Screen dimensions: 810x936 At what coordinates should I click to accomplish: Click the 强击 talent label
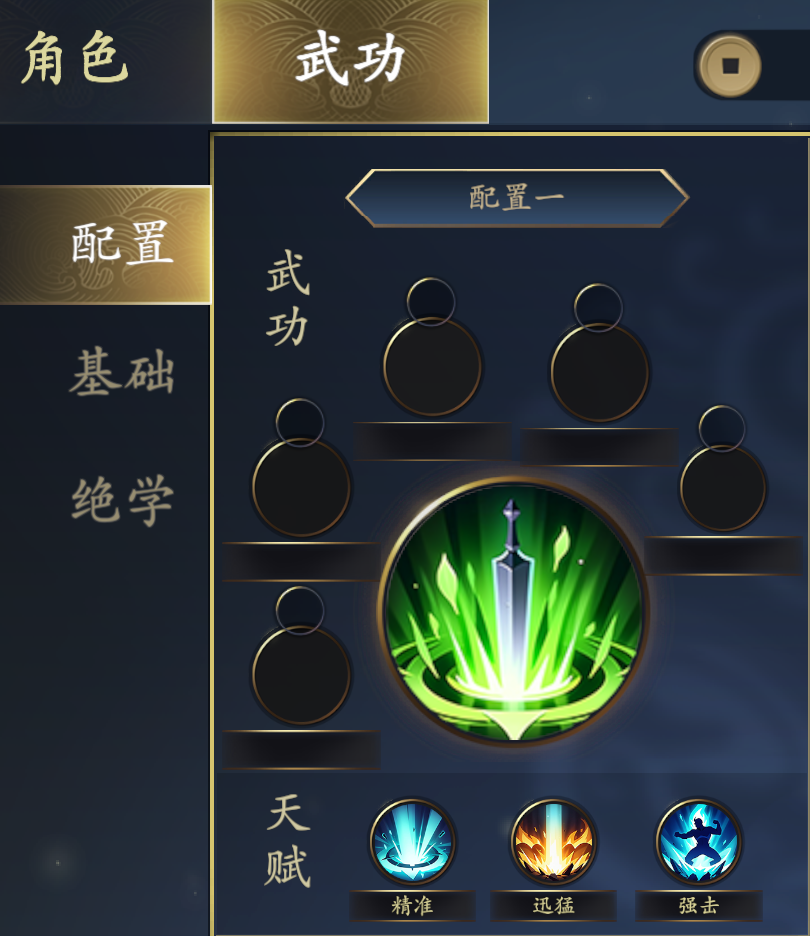point(698,906)
